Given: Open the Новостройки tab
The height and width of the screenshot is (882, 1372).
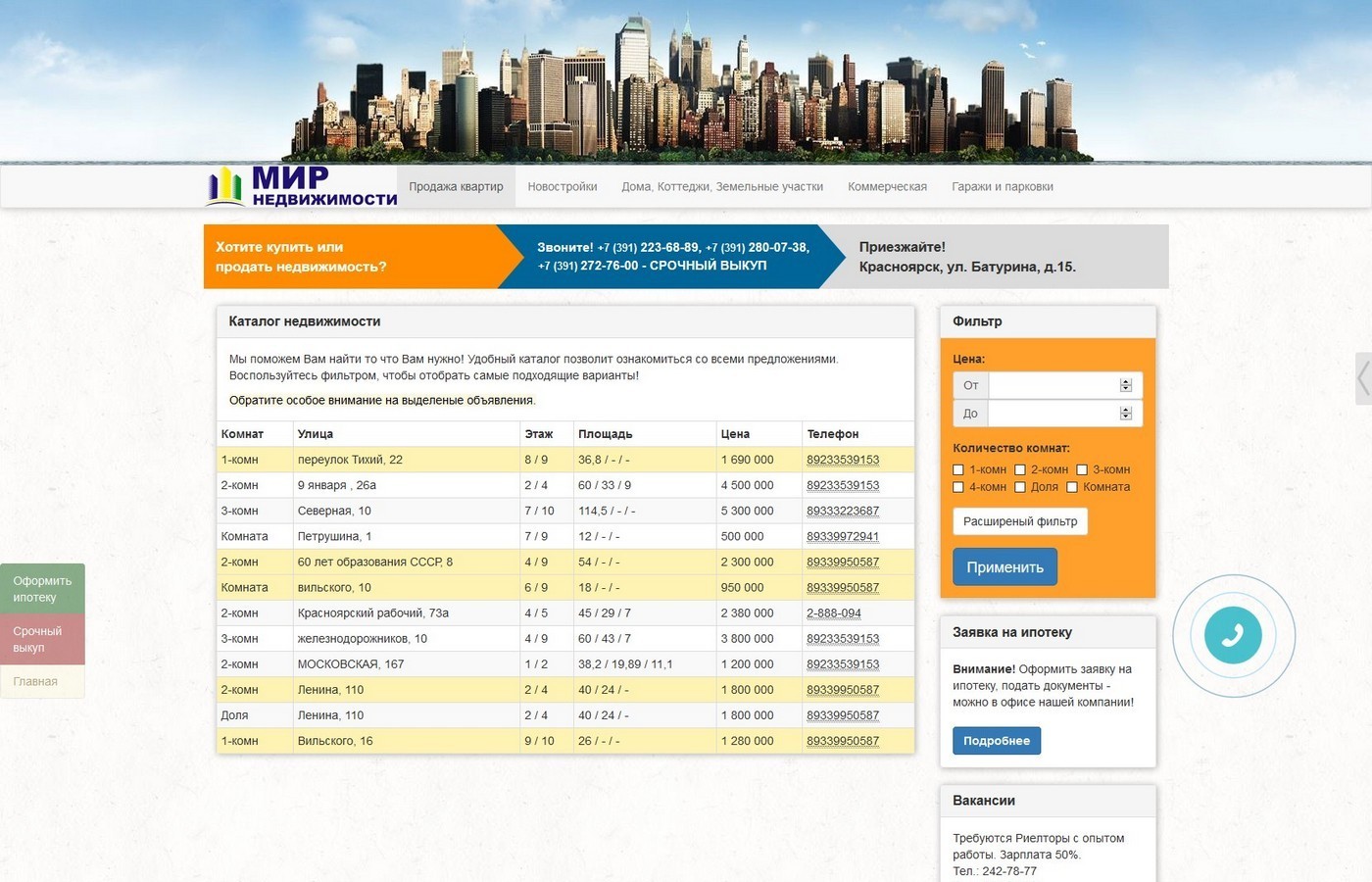Looking at the screenshot, I should [x=563, y=186].
